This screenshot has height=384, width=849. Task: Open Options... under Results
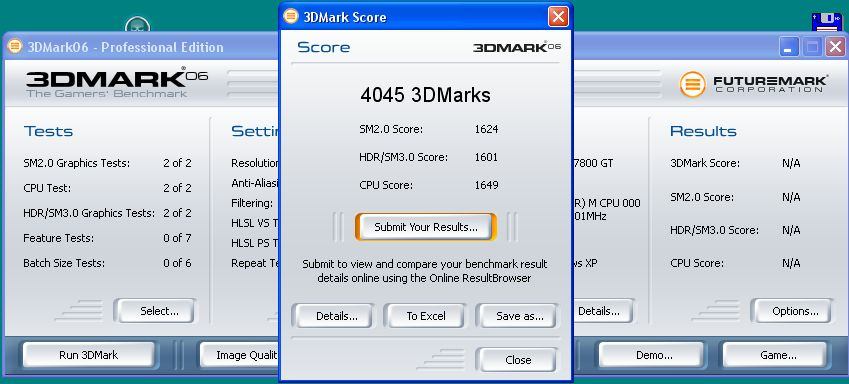point(792,311)
